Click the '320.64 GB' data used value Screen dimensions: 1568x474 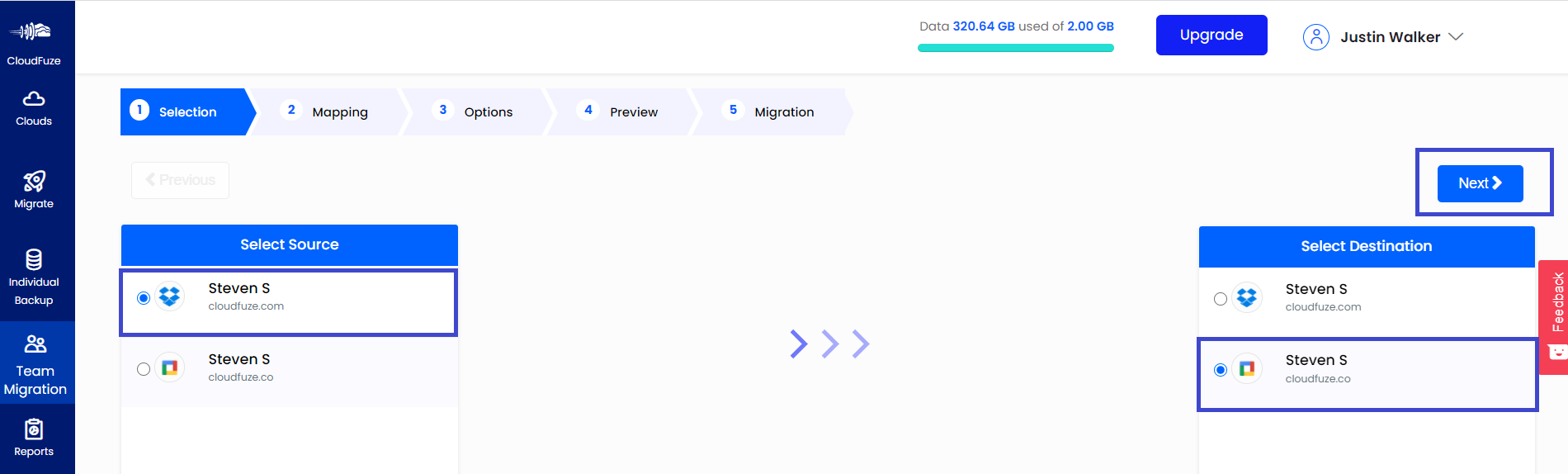[x=984, y=26]
